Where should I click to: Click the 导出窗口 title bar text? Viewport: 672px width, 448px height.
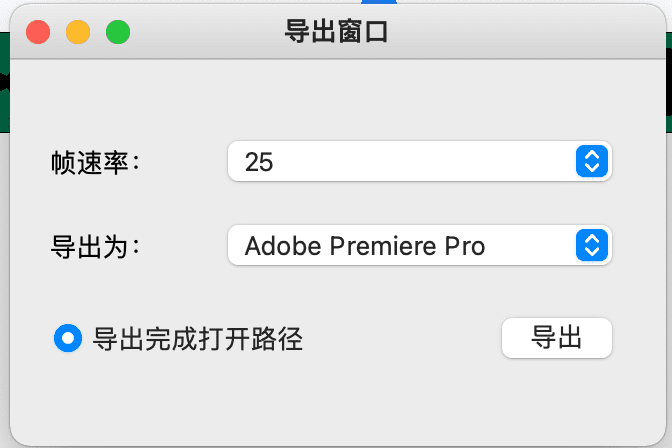(336, 31)
